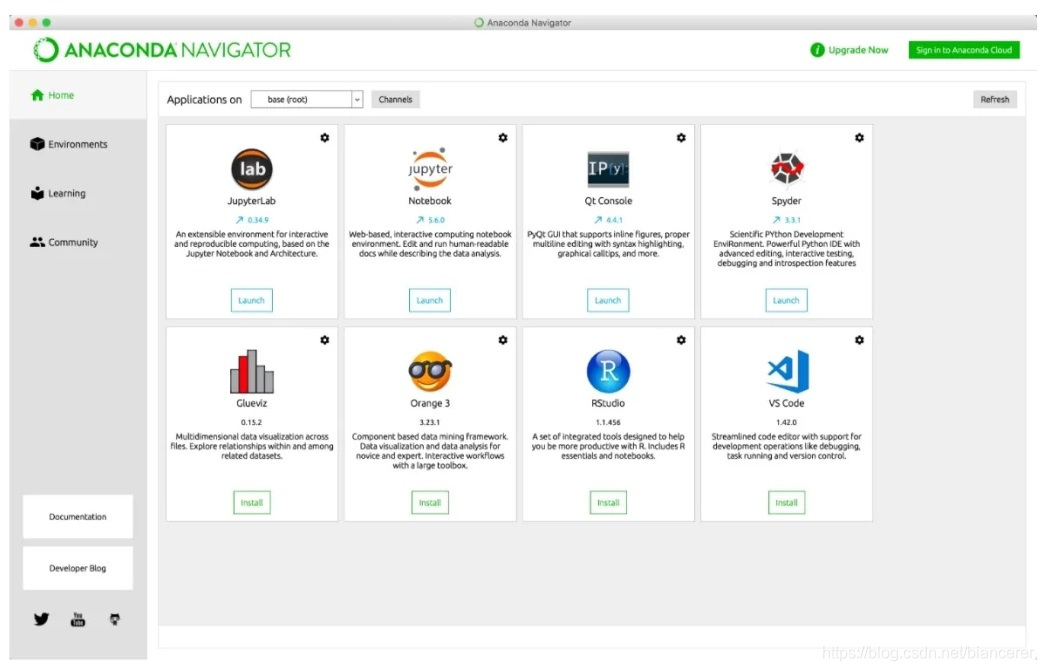Viewport: 1044px width, 671px height.
Task: Sign in to Anaconda Cloud
Action: click(964, 50)
